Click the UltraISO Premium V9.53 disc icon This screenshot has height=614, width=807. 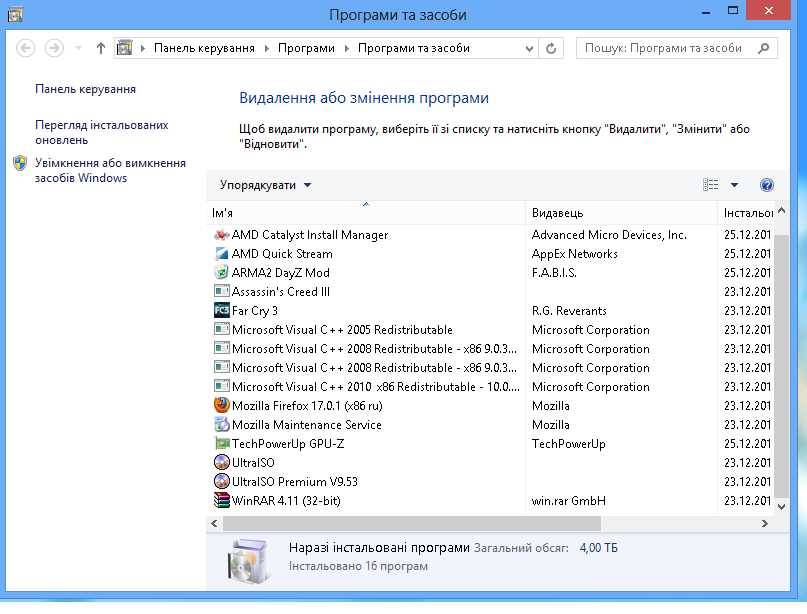click(221, 482)
